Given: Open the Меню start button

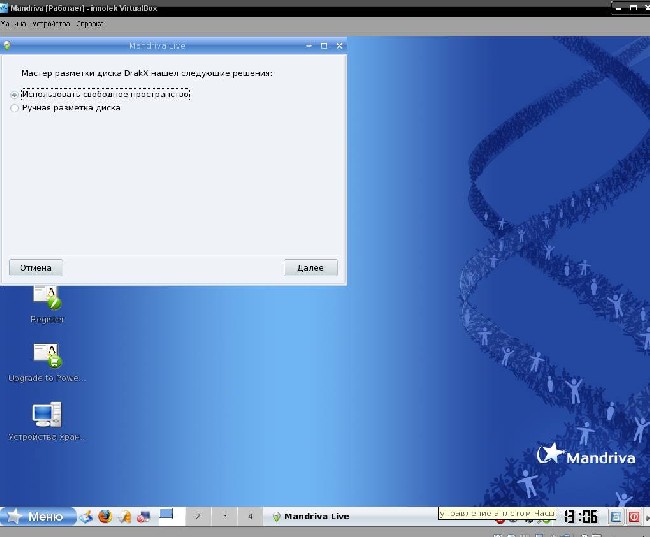Looking at the screenshot, I should coord(38,516).
